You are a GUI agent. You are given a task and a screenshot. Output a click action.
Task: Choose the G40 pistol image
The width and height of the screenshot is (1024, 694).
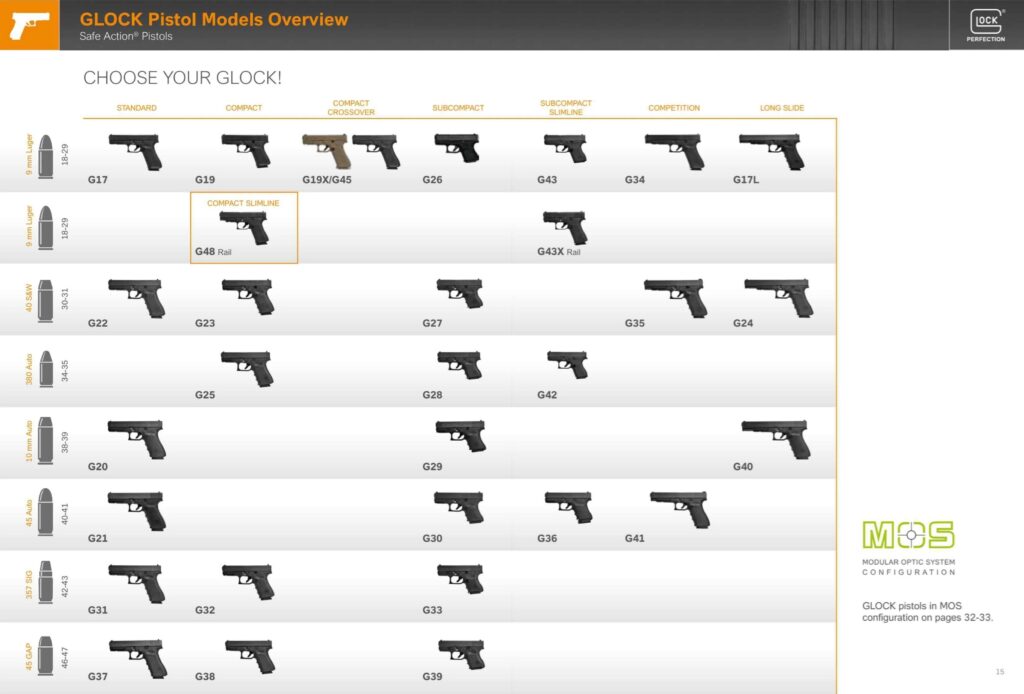(x=776, y=439)
